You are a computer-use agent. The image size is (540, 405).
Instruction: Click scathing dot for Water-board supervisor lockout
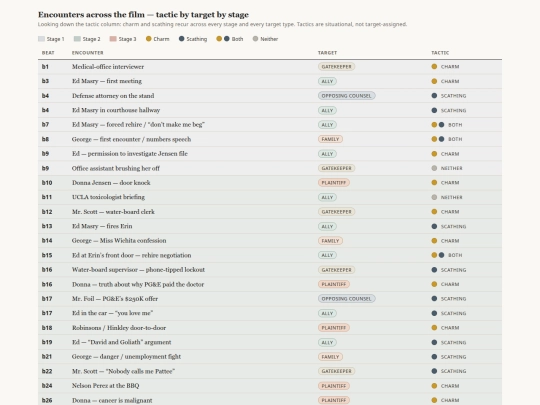(x=434, y=270)
